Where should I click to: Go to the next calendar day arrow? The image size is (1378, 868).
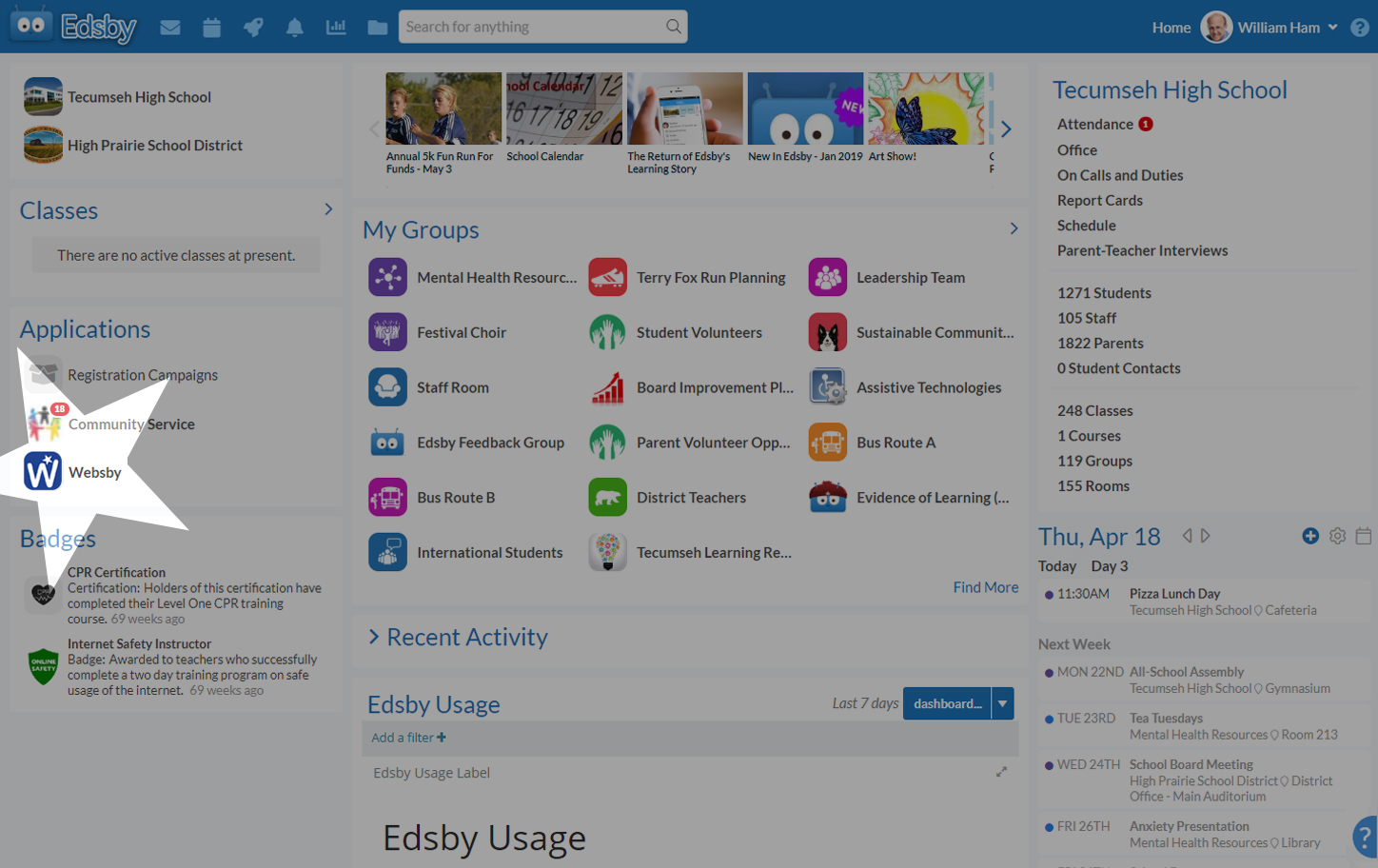pyautogui.click(x=1206, y=536)
